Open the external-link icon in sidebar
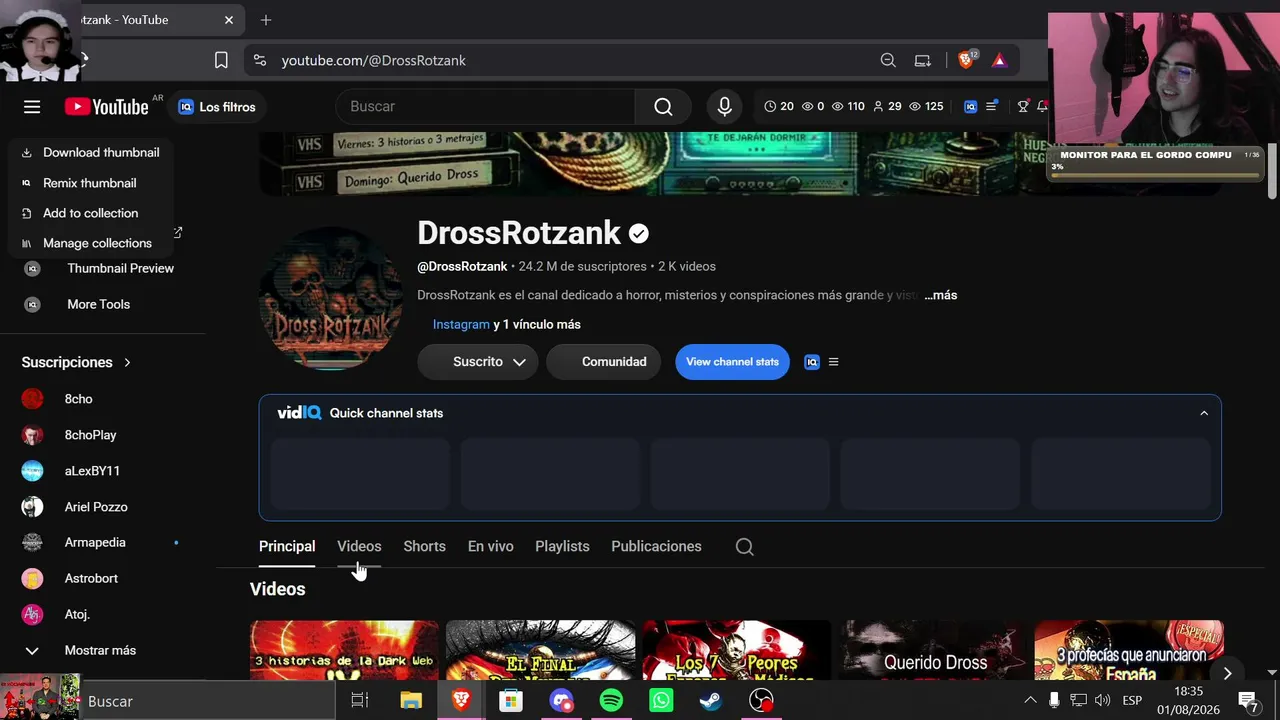Viewport: 1280px width, 720px height. [x=177, y=232]
